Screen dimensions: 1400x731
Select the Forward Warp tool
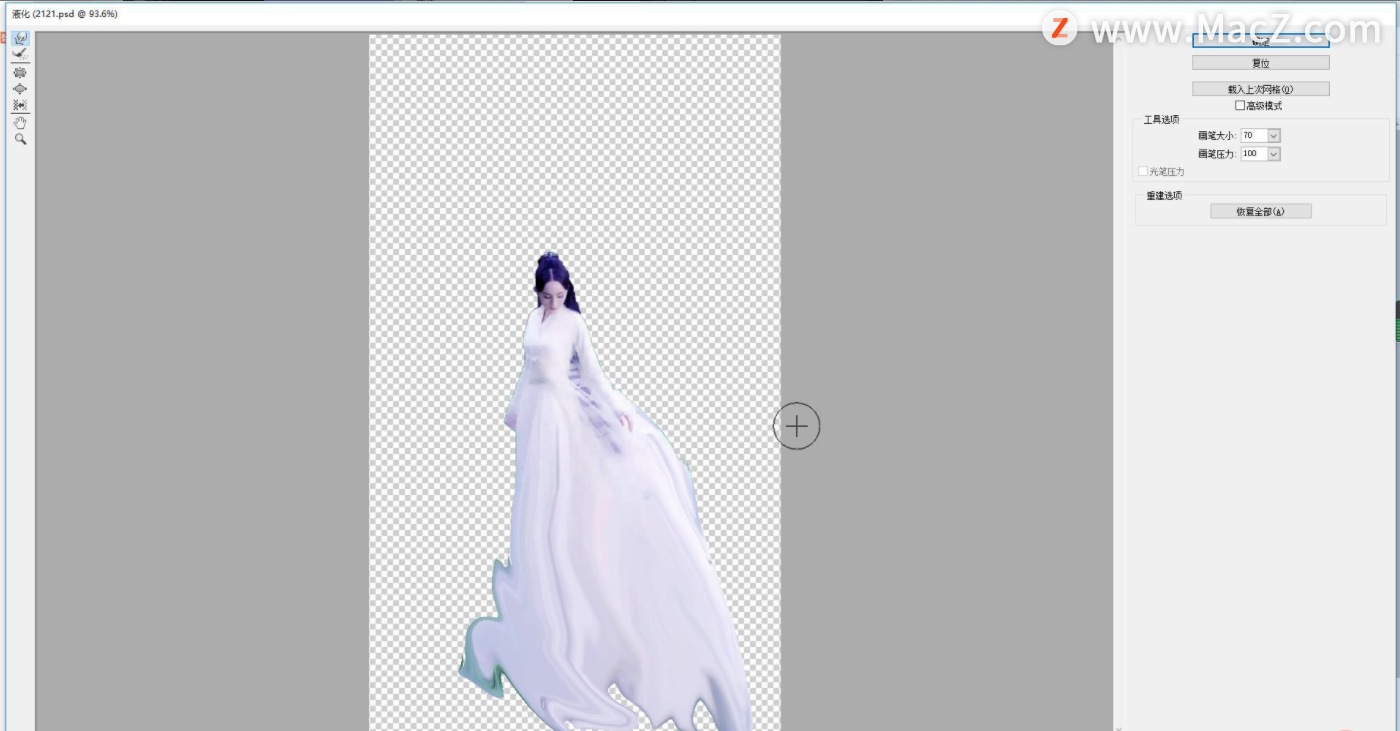pos(20,39)
